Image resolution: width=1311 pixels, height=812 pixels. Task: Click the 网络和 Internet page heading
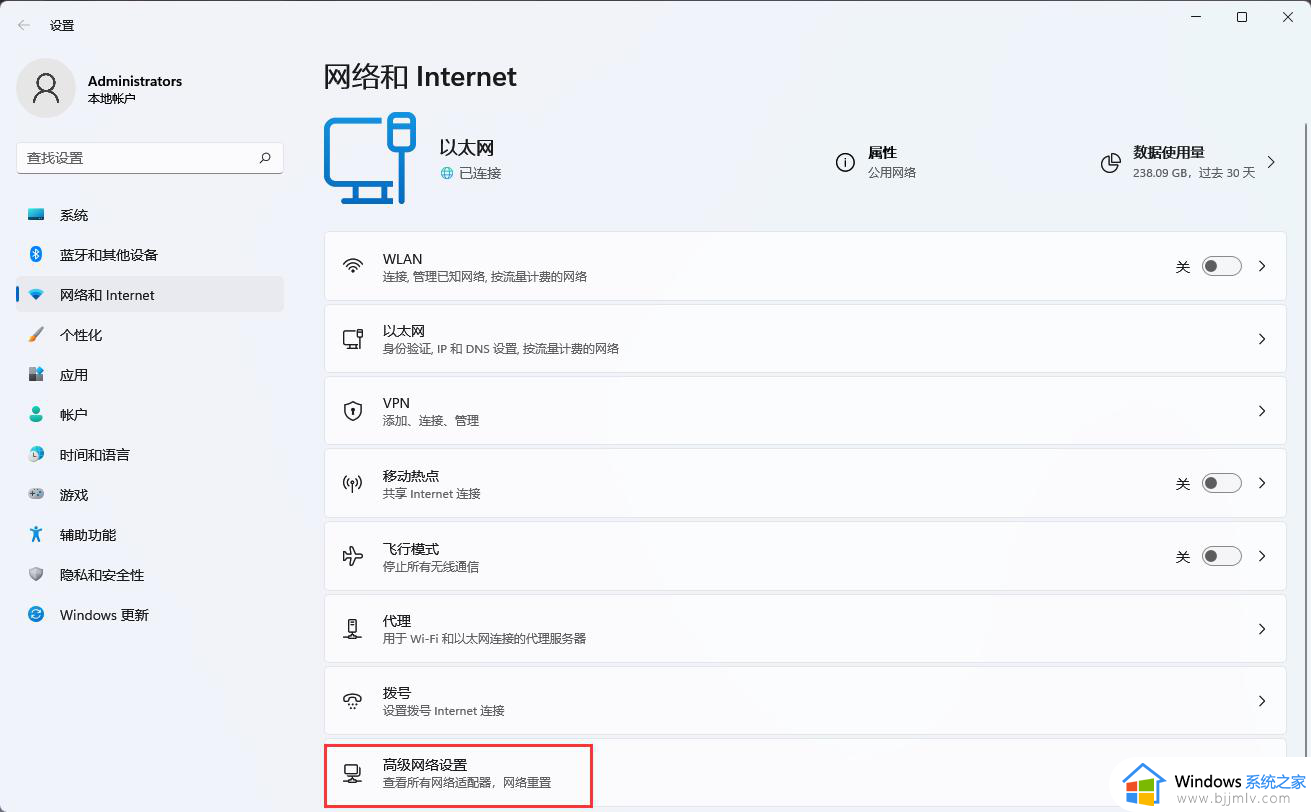(420, 77)
